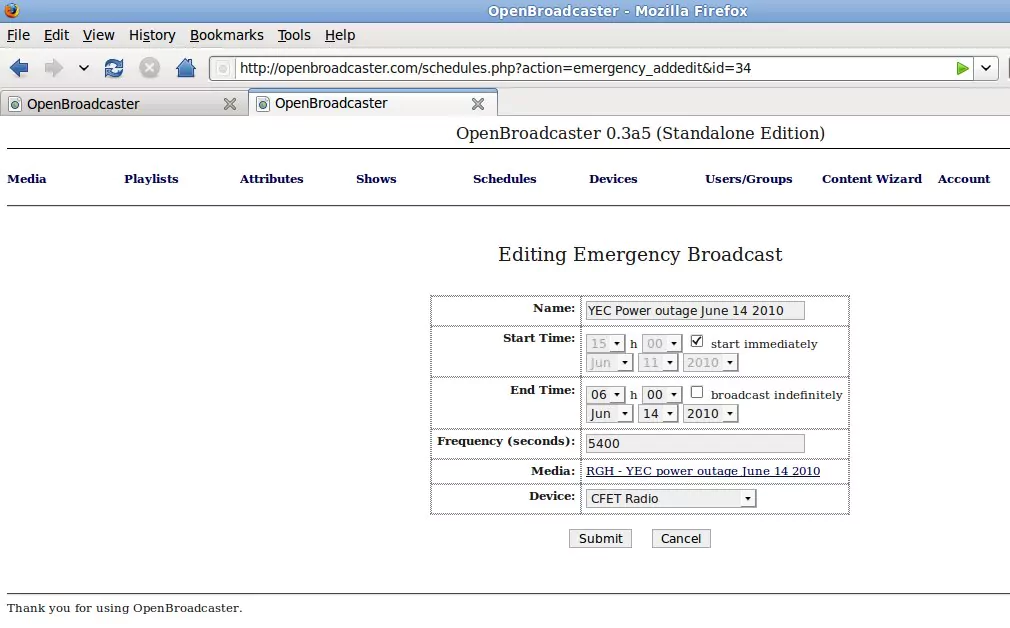Open the Bookmarks menu
1010x628 pixels.
tap(227, 35)
